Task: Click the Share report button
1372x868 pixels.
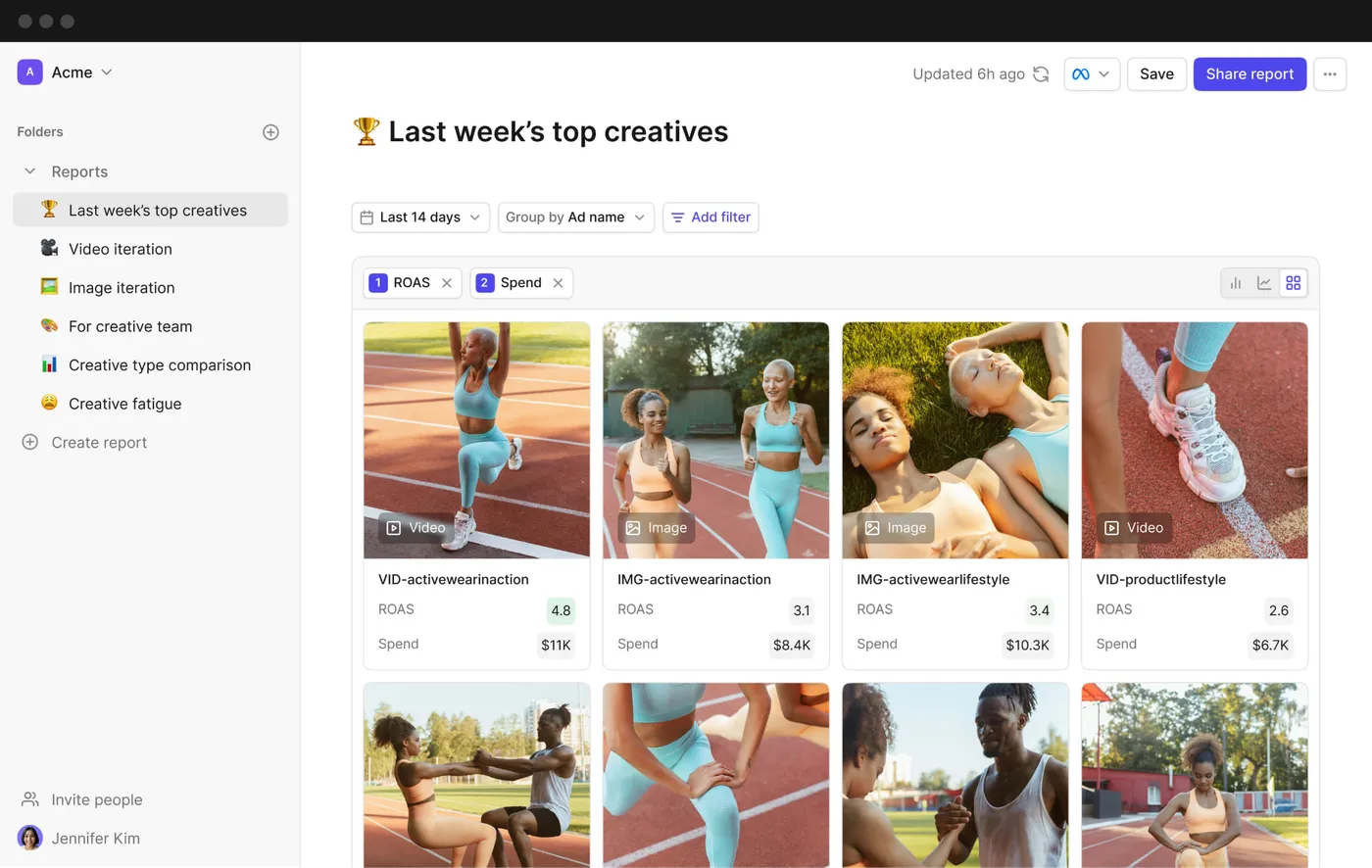Action: 1249,74
